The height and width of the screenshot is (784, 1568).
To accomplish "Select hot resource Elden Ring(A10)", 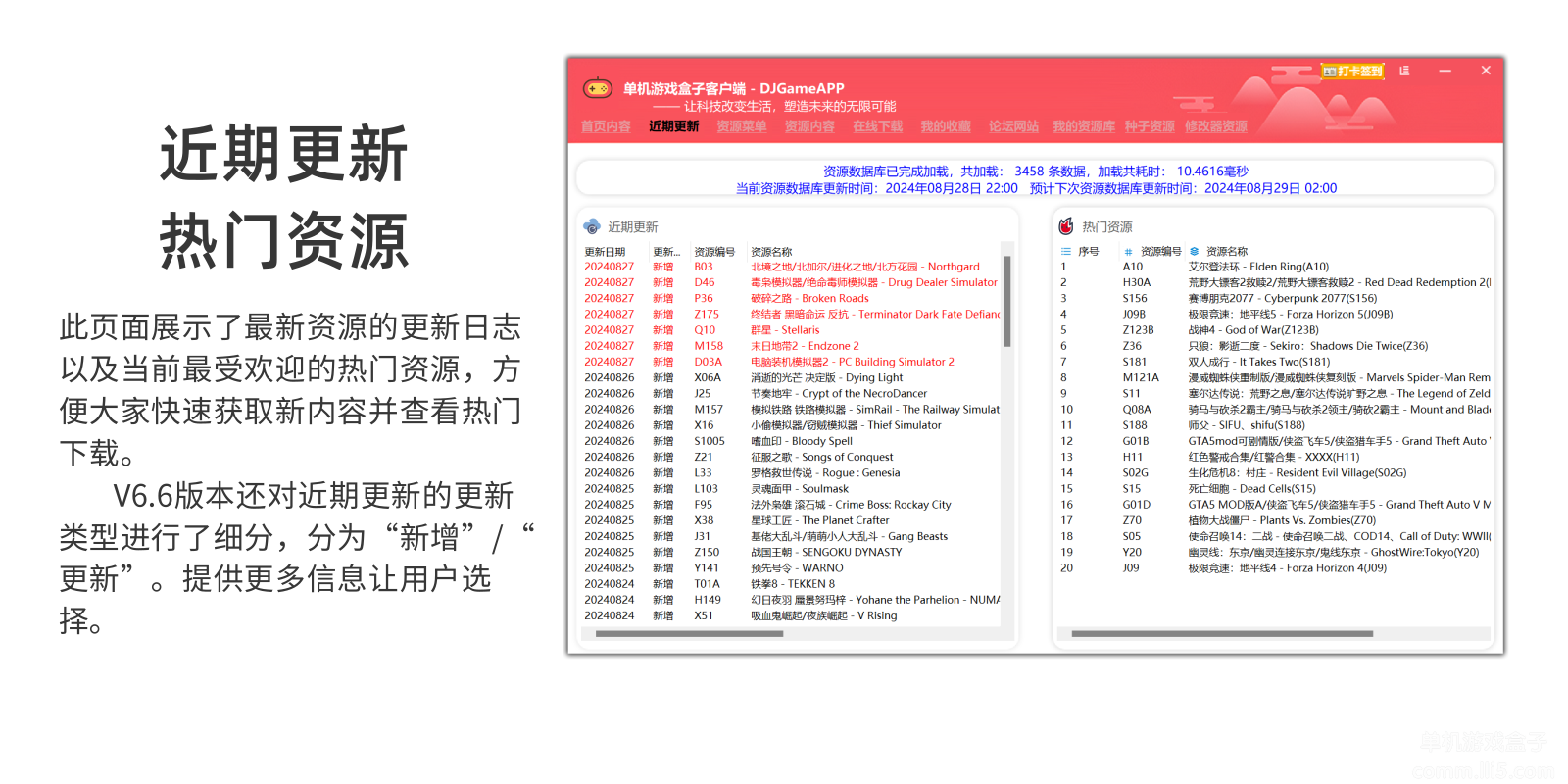I will 1274,267.
